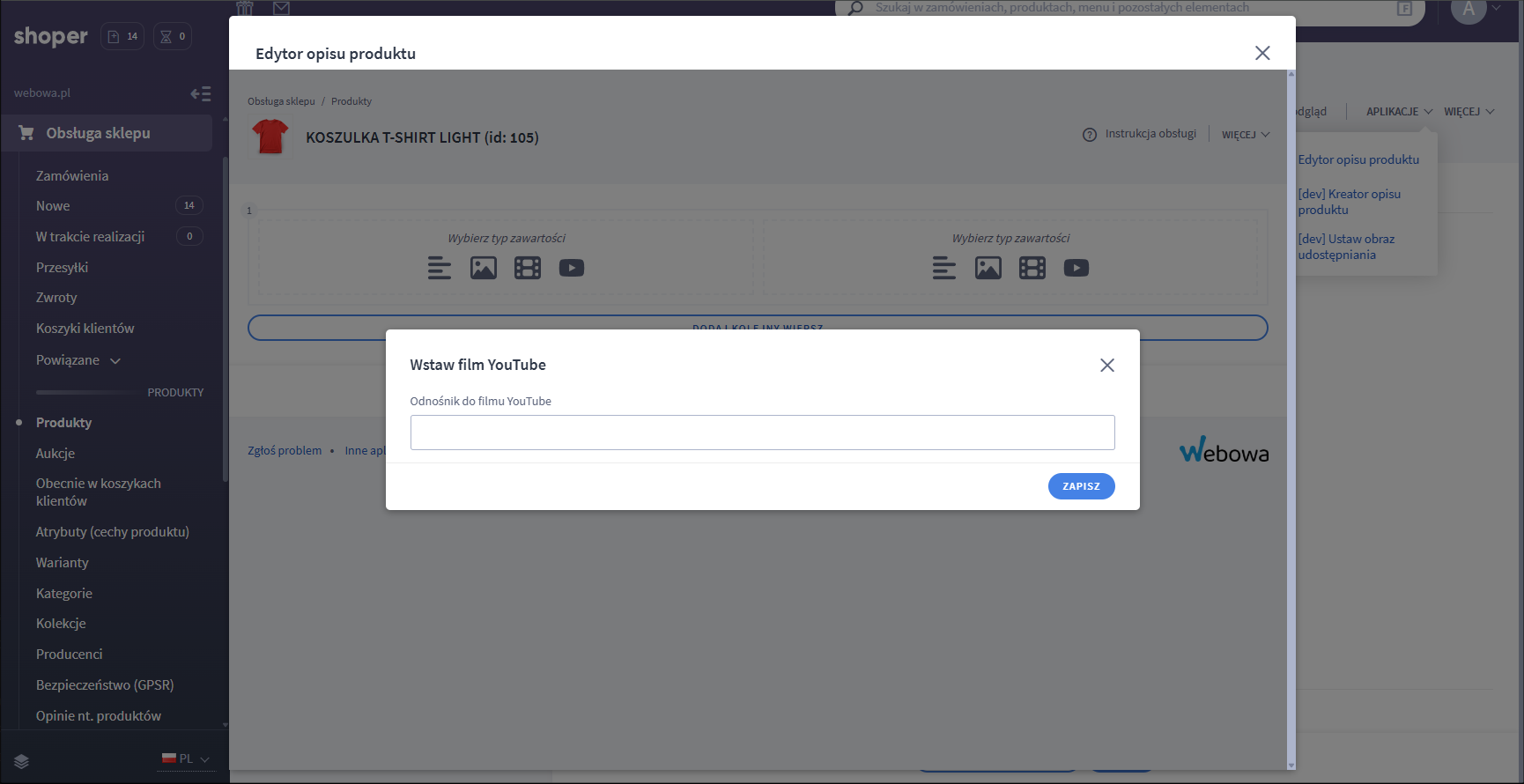The image size is (1524, 784).
Task: Open the WIĘCEJ dropdown in product editor
Action: point(1245,135)
